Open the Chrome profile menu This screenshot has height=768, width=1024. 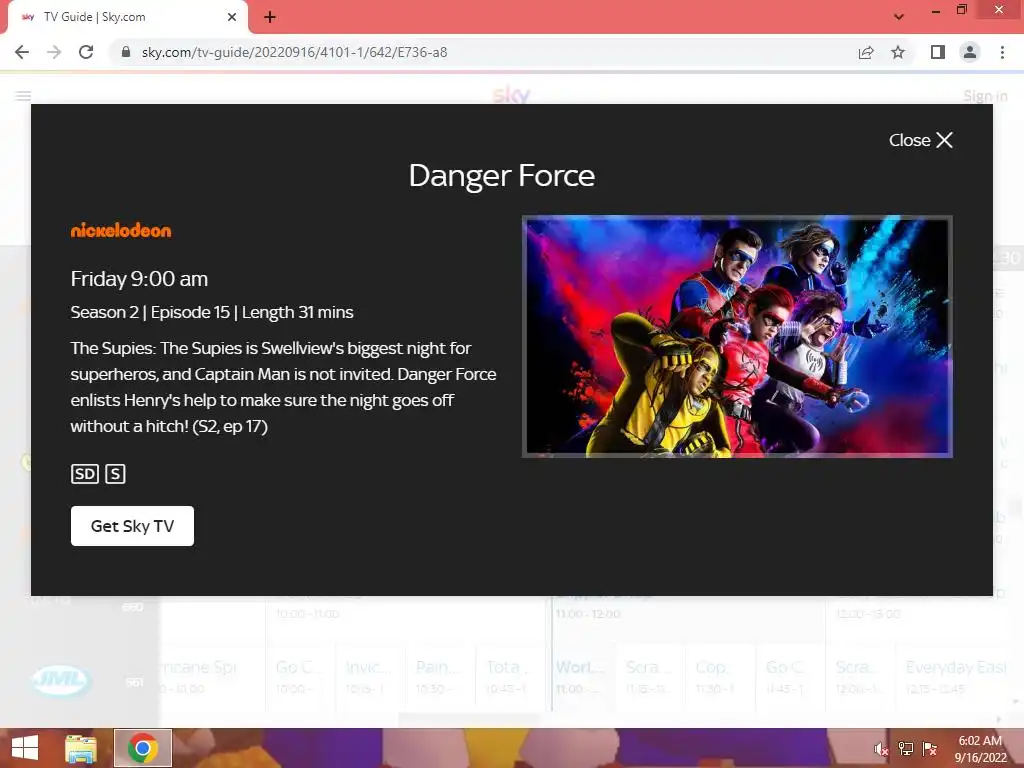[x=970, y=52]
